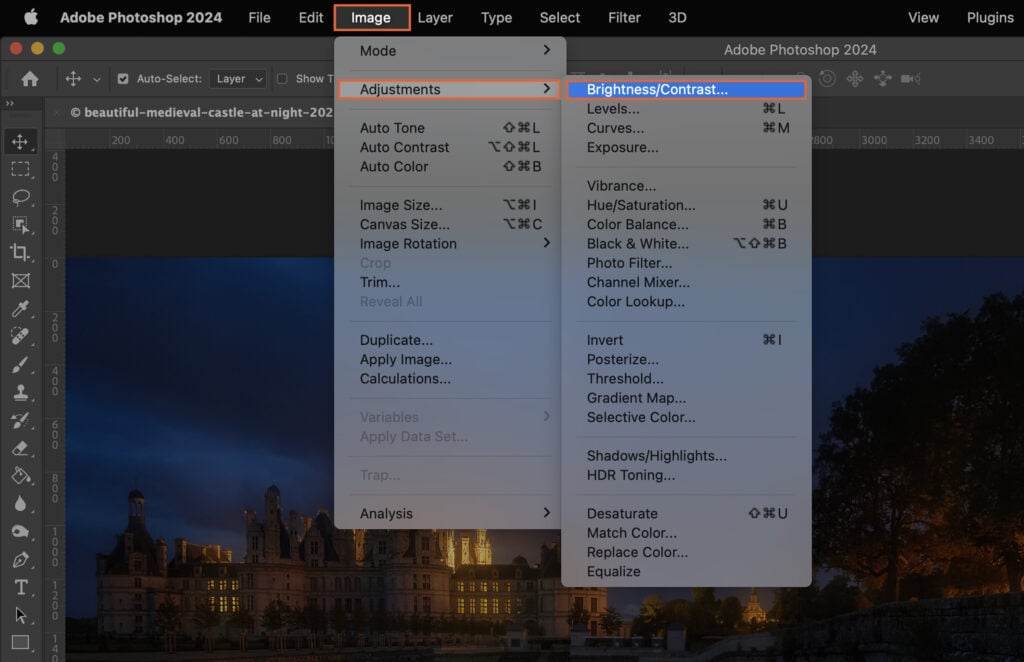The image size is (1024, 662).
Task: Select the Type tool
Action: pos(20,588)
